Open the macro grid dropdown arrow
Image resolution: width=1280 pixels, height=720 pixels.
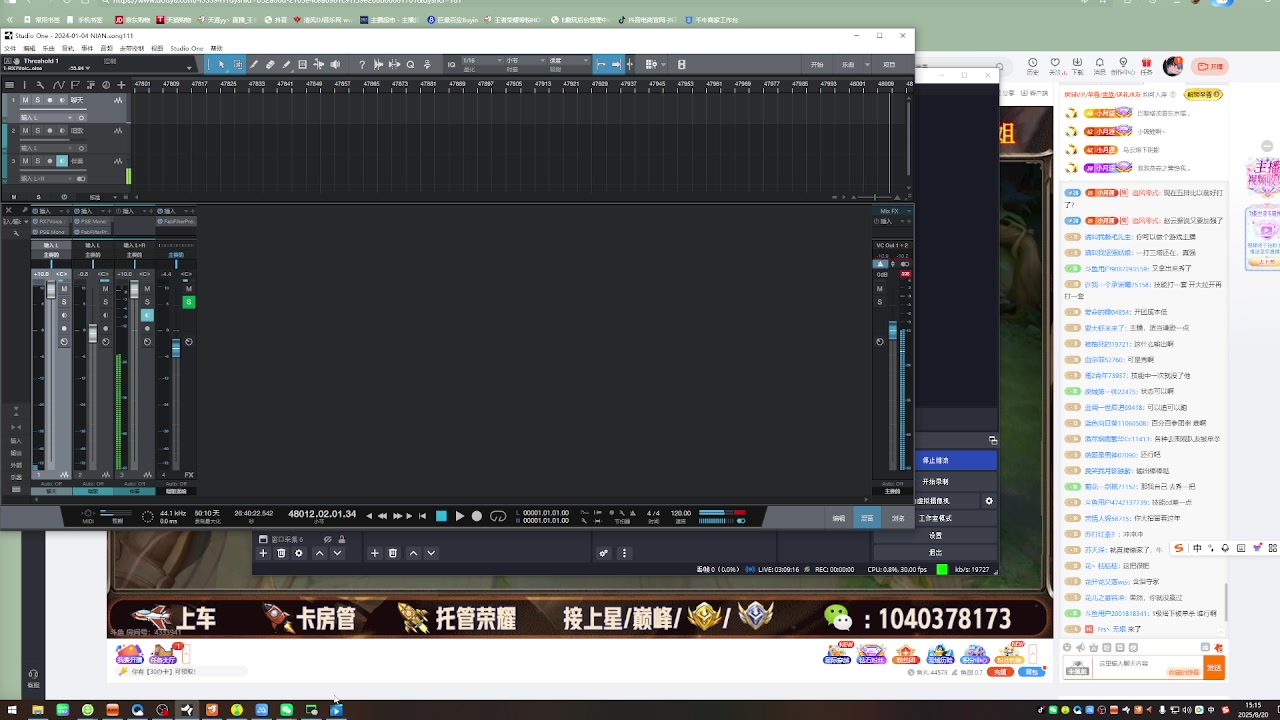[x=663, y=64]
